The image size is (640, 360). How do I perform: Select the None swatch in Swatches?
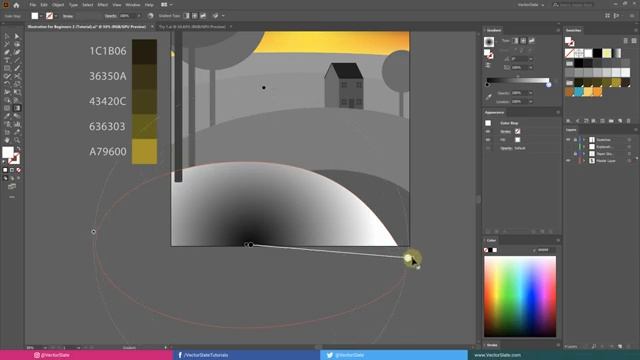(569, 53)
